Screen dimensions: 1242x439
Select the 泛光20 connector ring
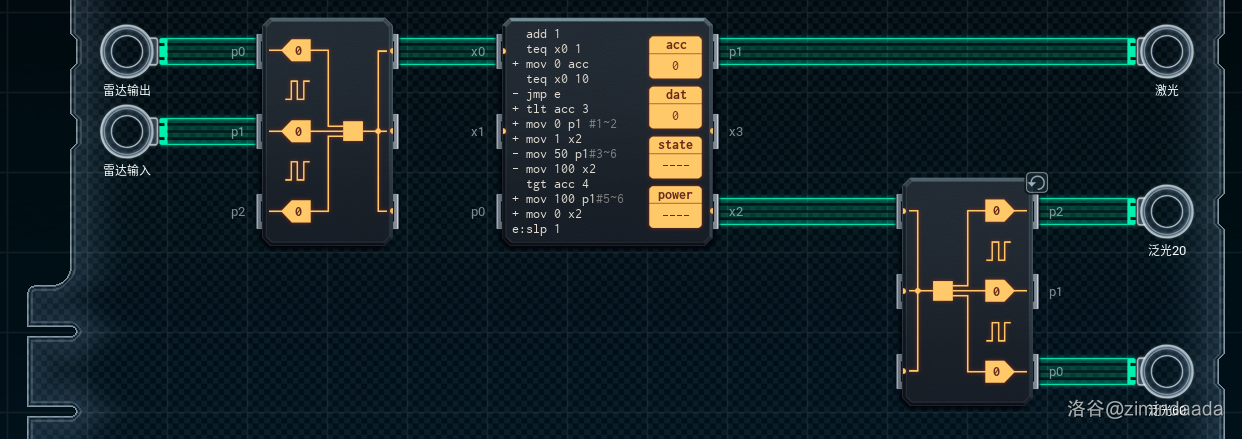1166,211
